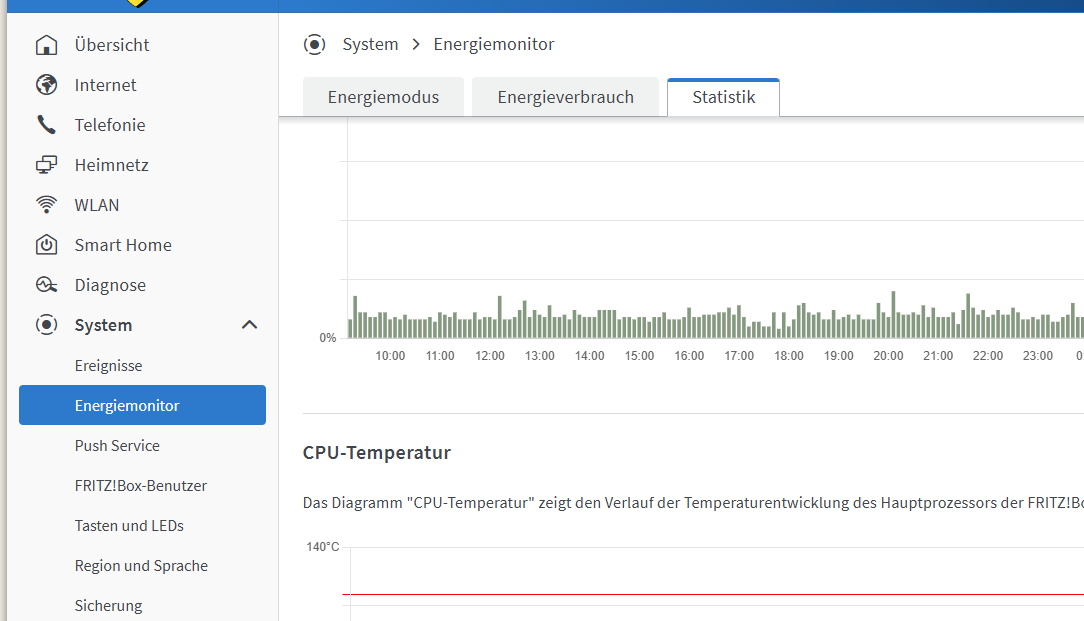Click the red temperature threshold line

(713, 594)
